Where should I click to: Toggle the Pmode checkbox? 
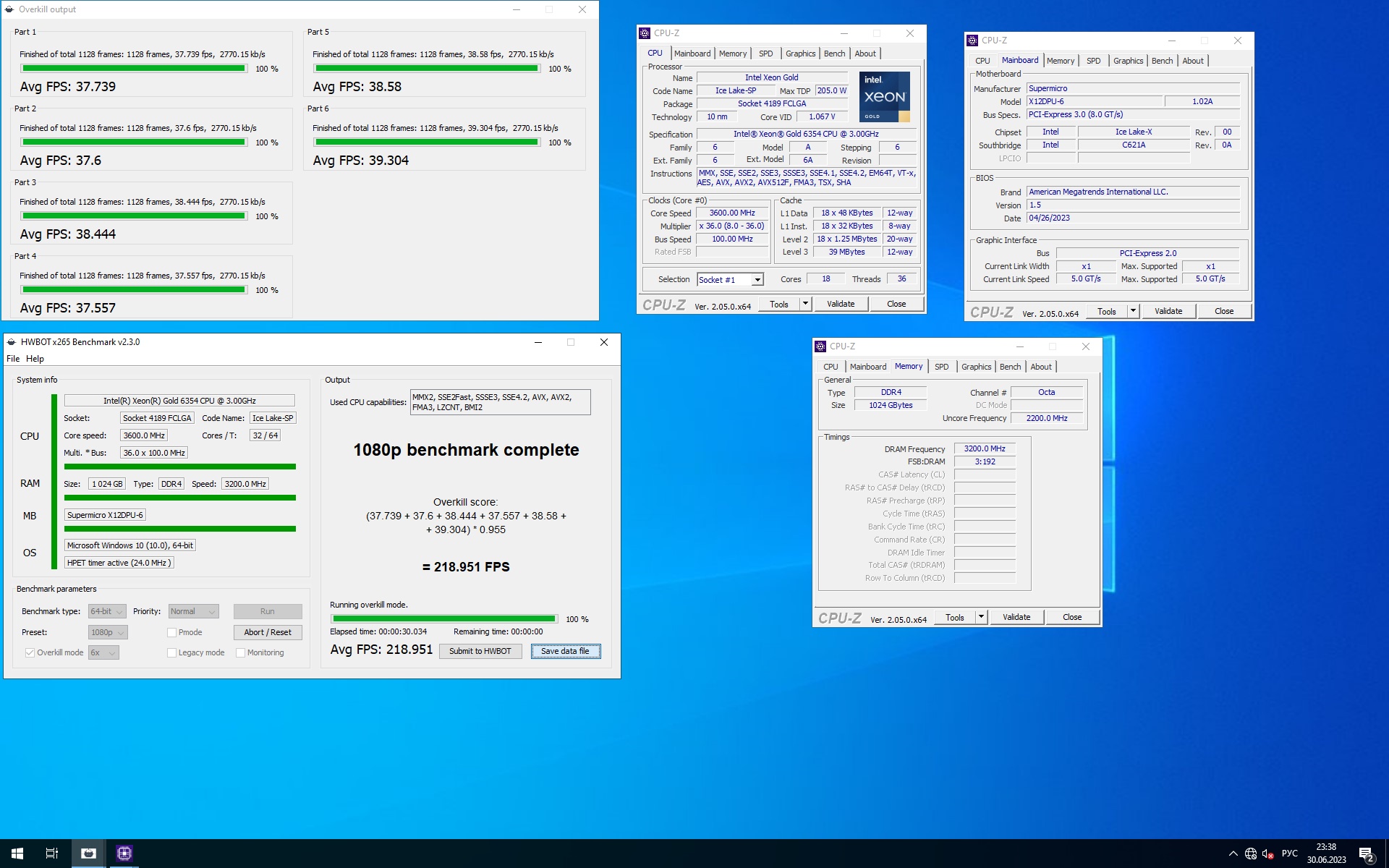(172, 632)
